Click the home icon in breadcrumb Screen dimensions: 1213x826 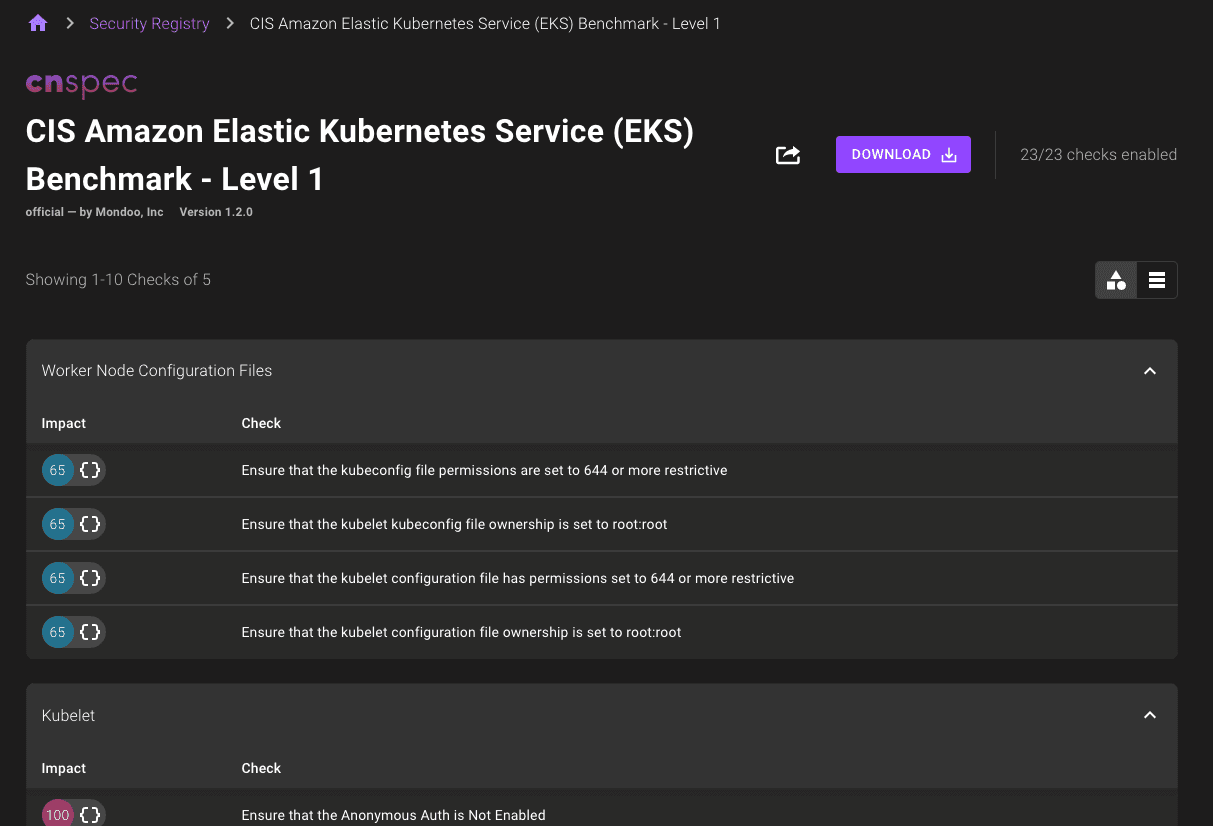pyautogui.click(x=38, y=23)
